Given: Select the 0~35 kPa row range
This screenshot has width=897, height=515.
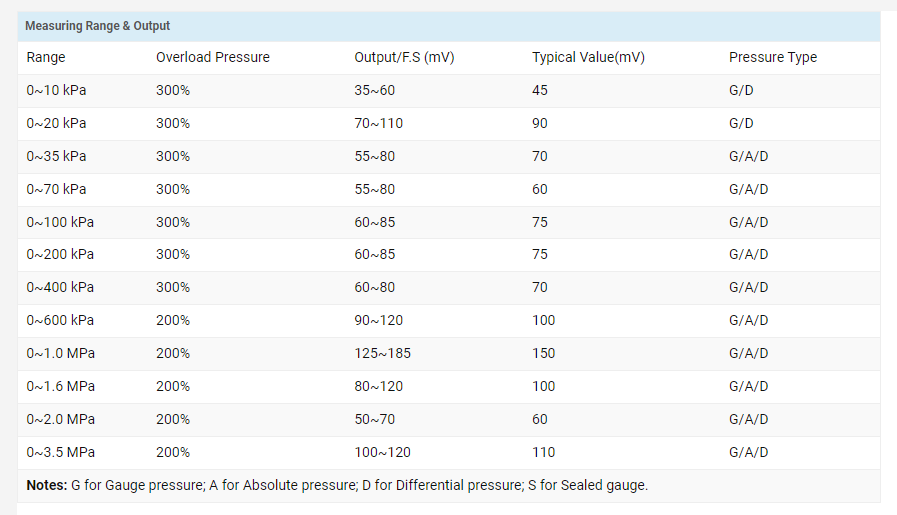Looking at the screenshot, I should click(56, 156).
